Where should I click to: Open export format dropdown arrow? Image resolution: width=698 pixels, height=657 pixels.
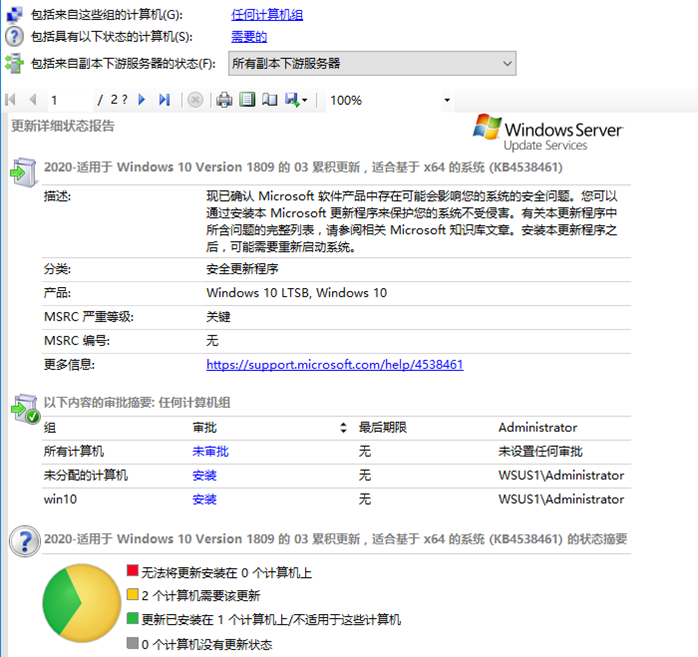[305, 100]
